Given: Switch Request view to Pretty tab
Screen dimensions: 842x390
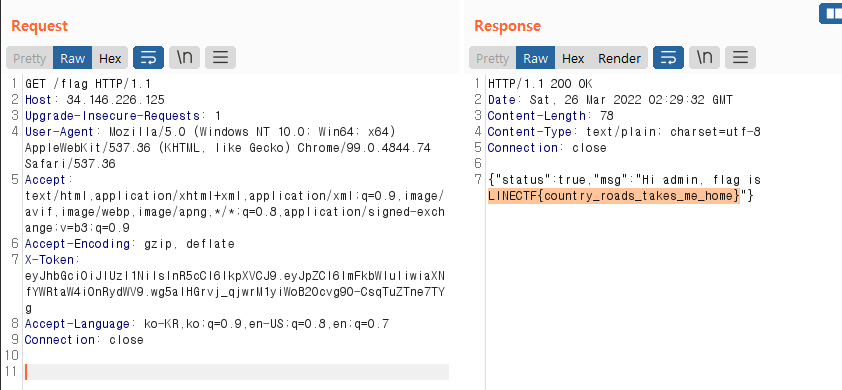Looking at the screenshot, I should (x=30, y=58).
